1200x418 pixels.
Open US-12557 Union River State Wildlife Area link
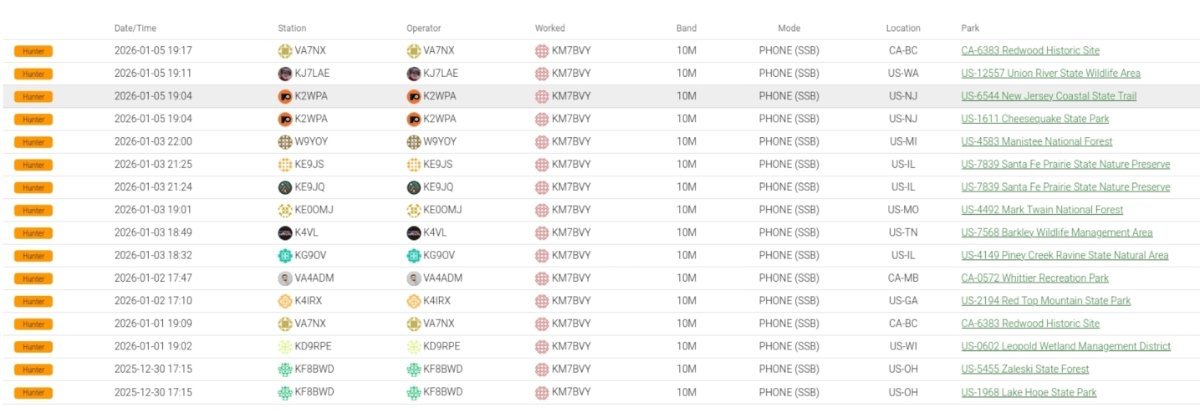coord(1050,74)
